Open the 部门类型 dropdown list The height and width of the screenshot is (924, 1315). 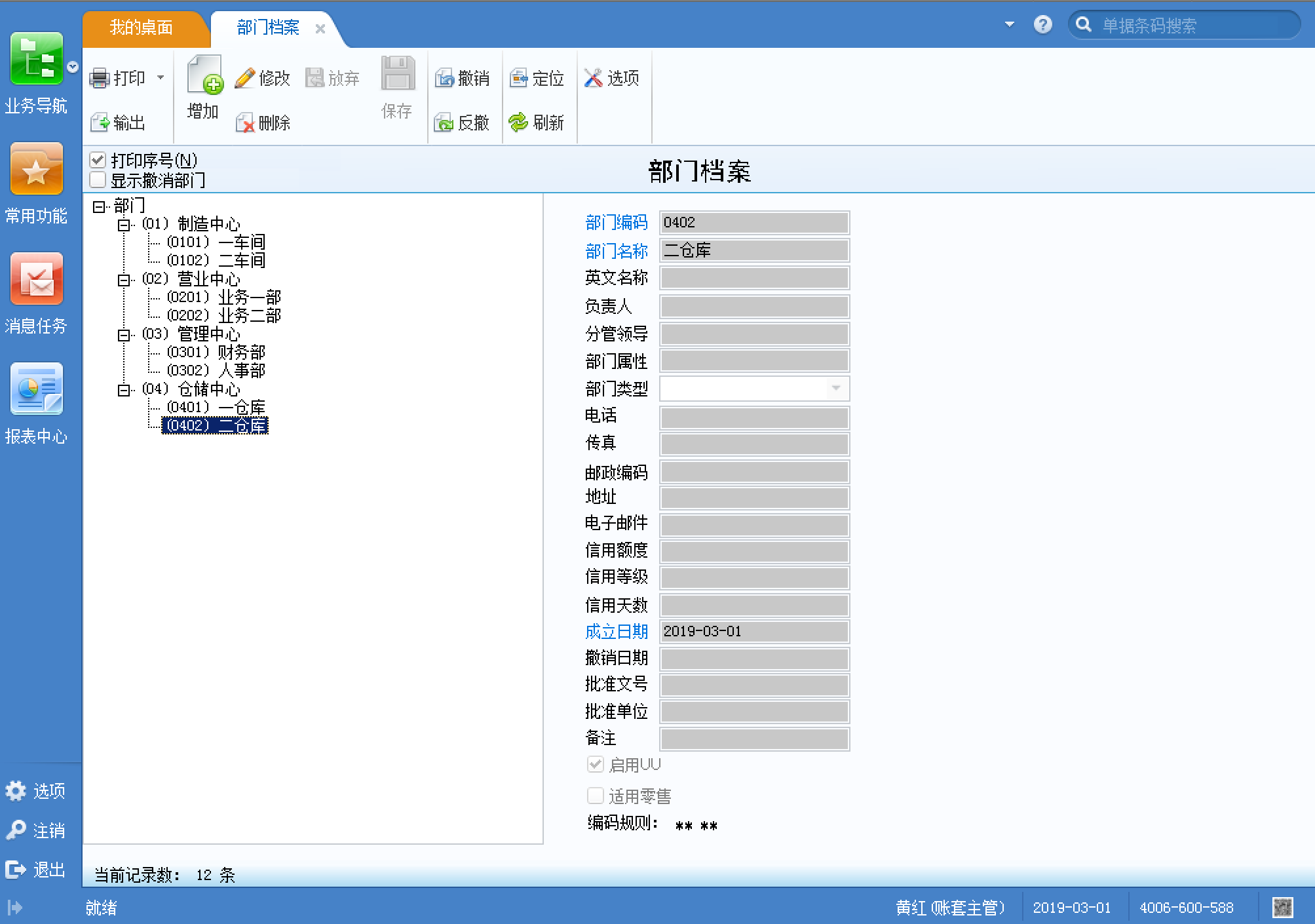pyautogui.click(x=835, y=388)
